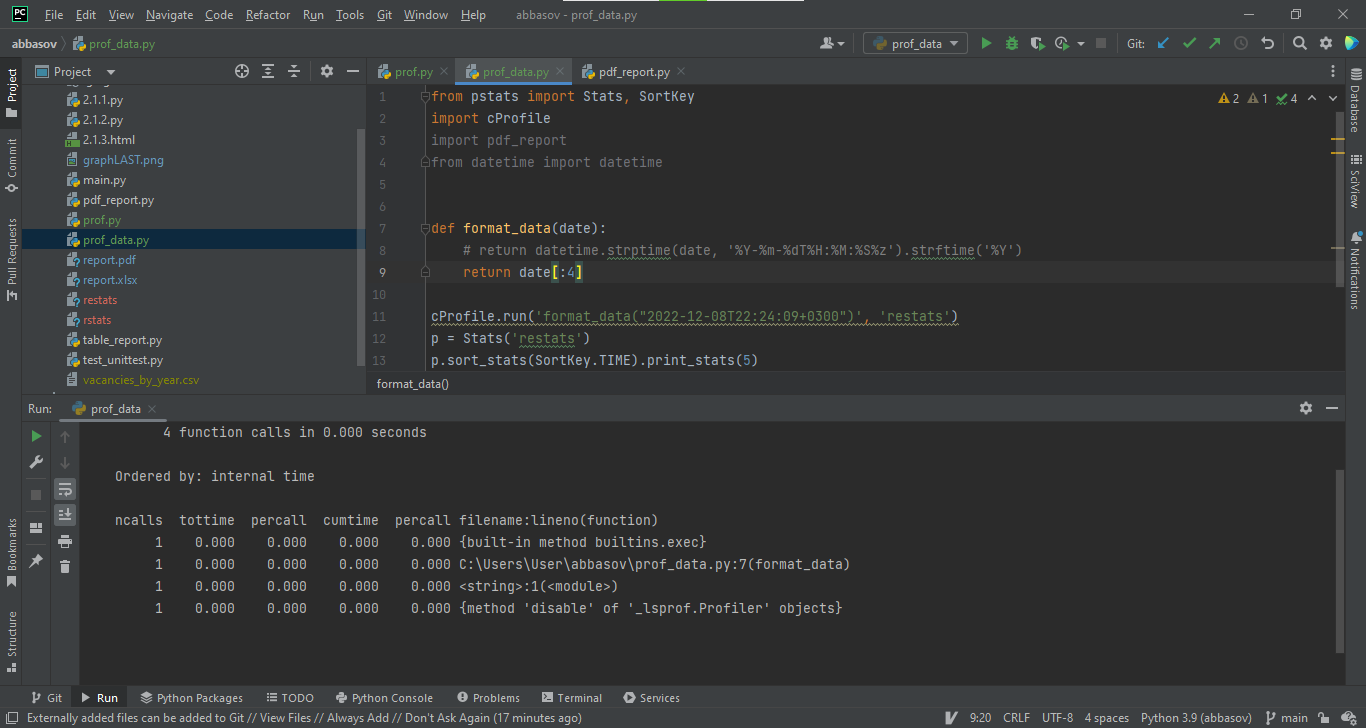Update project with the blue arrow icon

[1162, 43]
